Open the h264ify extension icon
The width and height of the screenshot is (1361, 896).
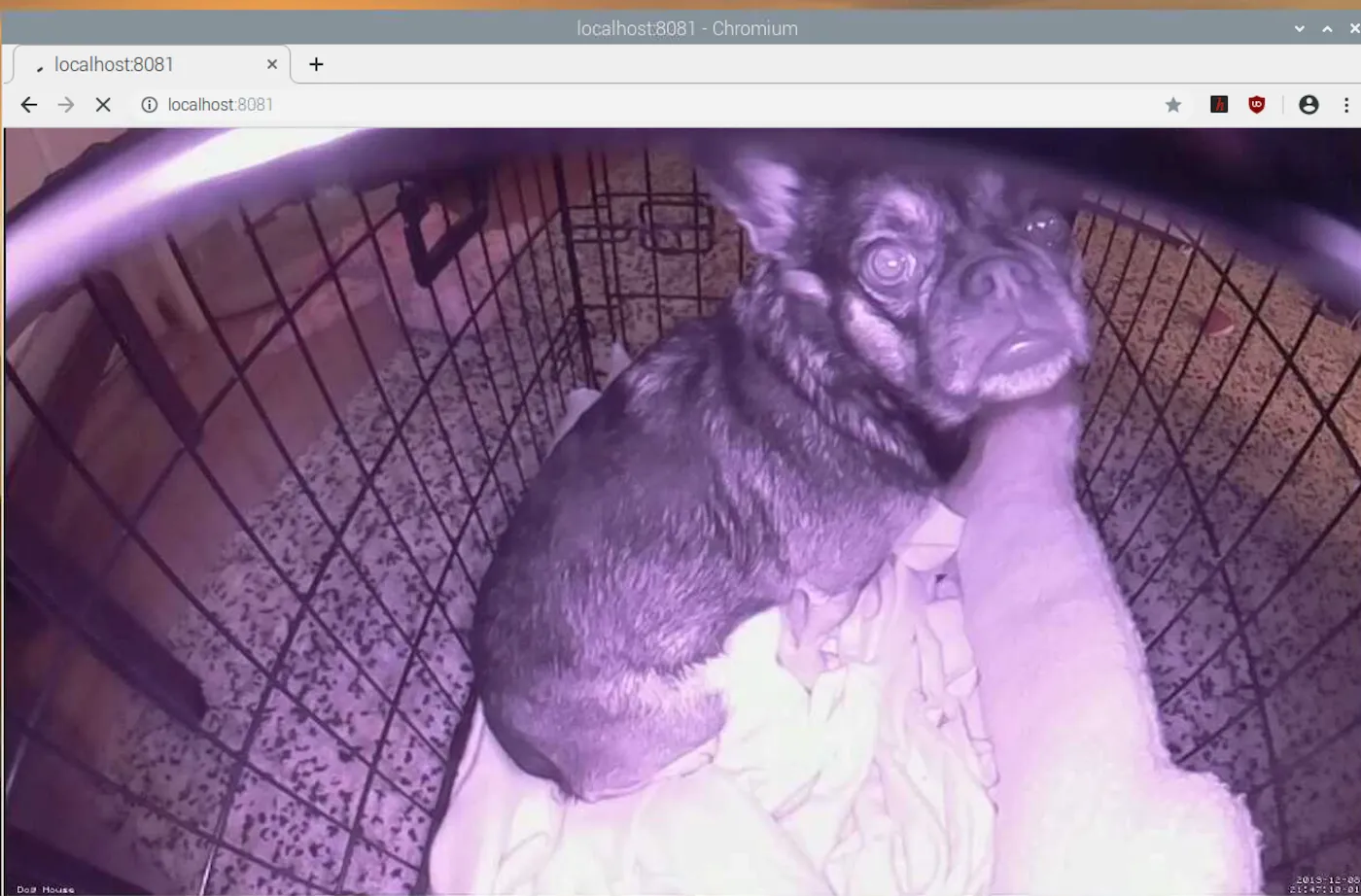pyautogui.click(x=1219, y=105)
